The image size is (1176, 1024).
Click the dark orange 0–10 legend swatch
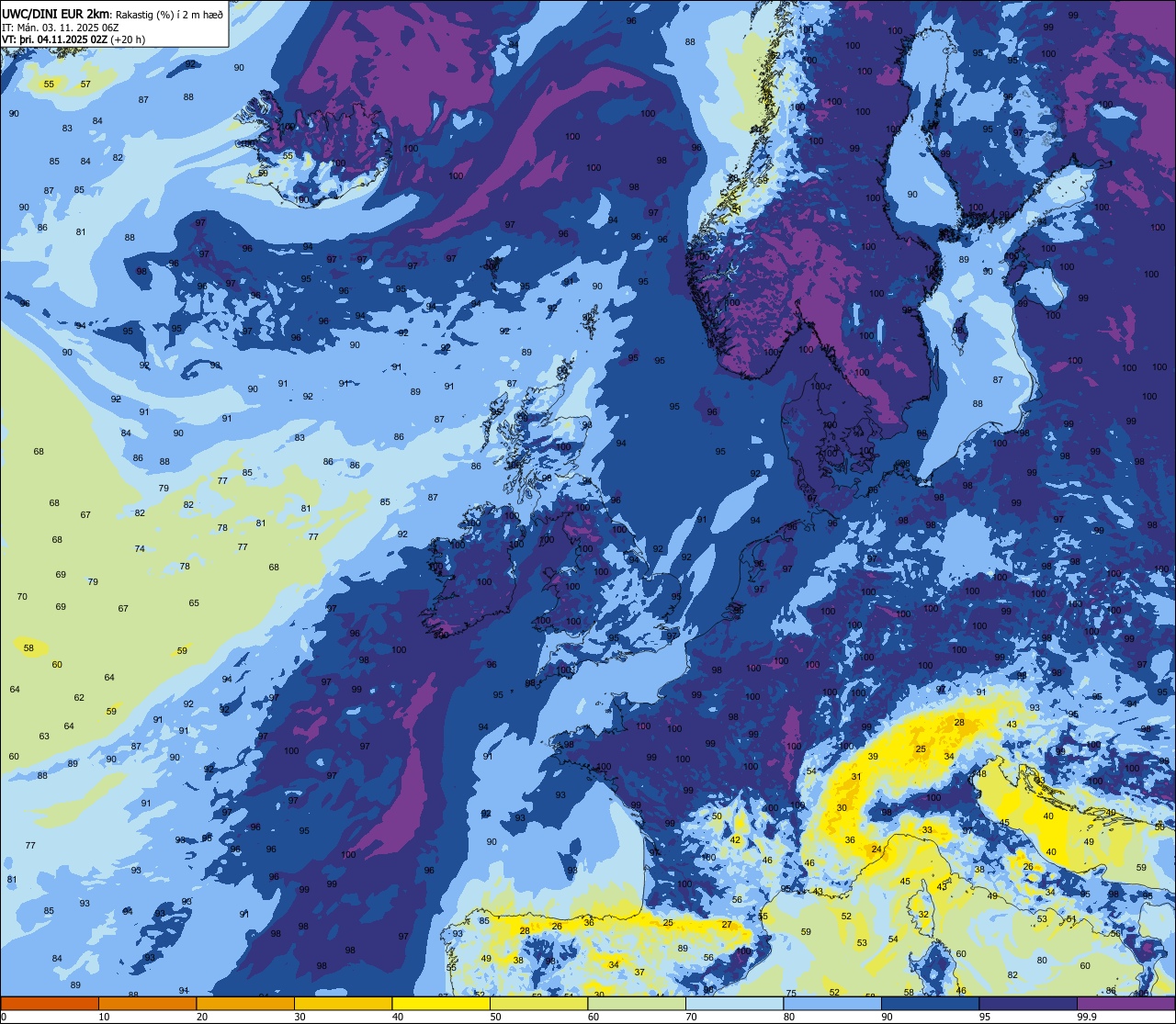tap(50, 1003)
